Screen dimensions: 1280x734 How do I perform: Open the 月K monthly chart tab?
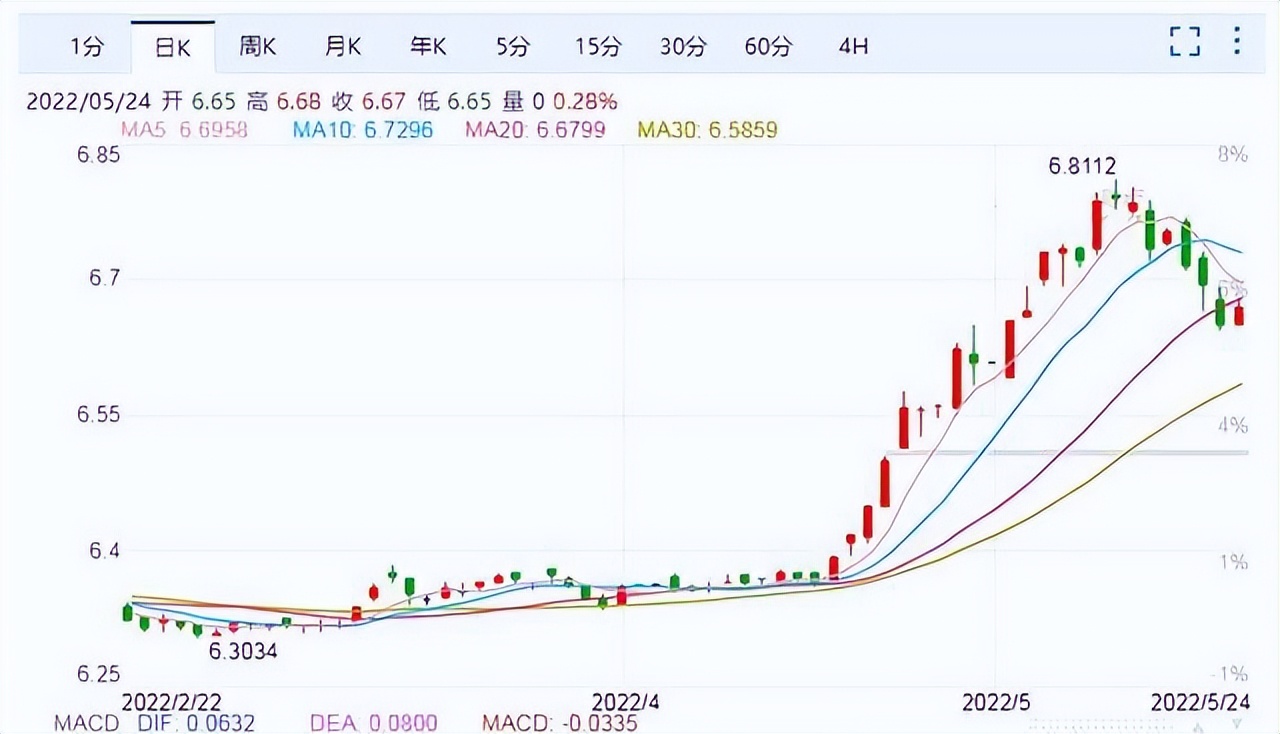coord(343,46)
